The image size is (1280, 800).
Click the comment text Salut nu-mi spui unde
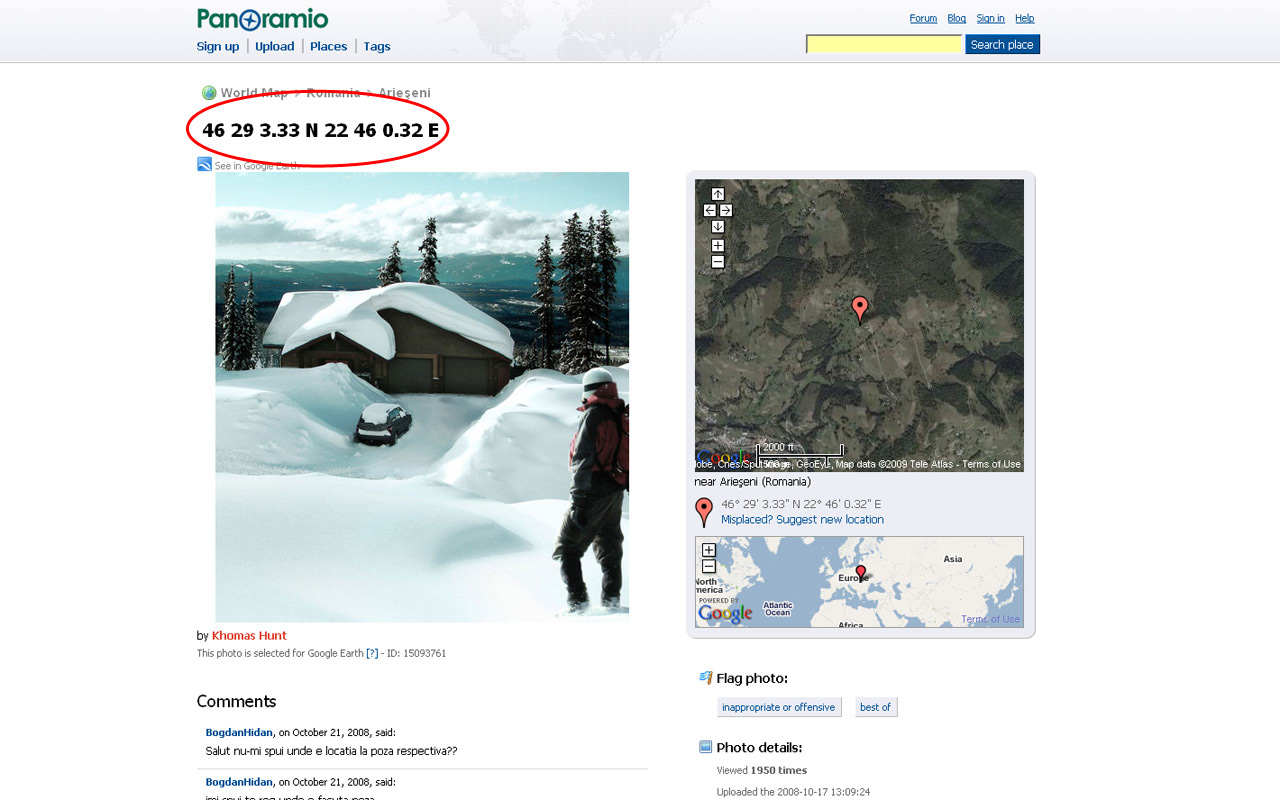tap(331, 751)
